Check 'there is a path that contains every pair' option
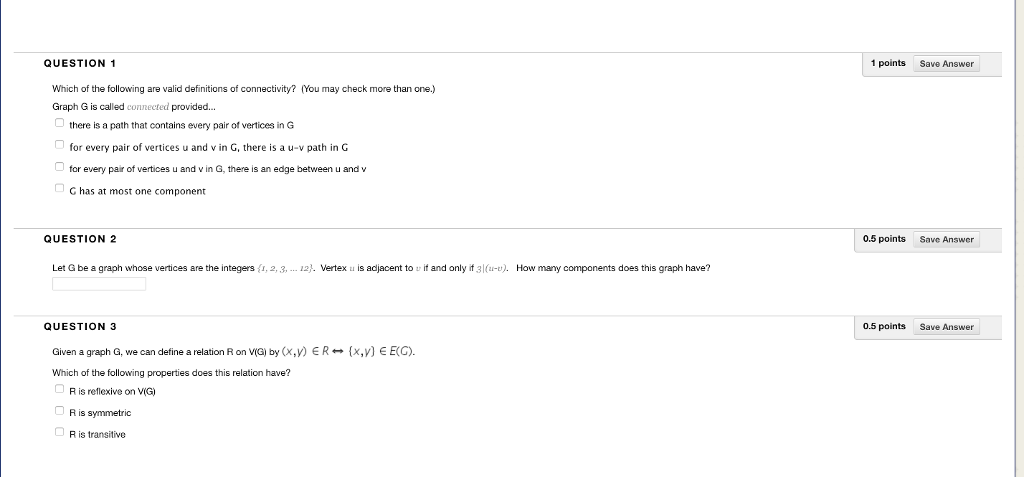 [x=59, y=123]
